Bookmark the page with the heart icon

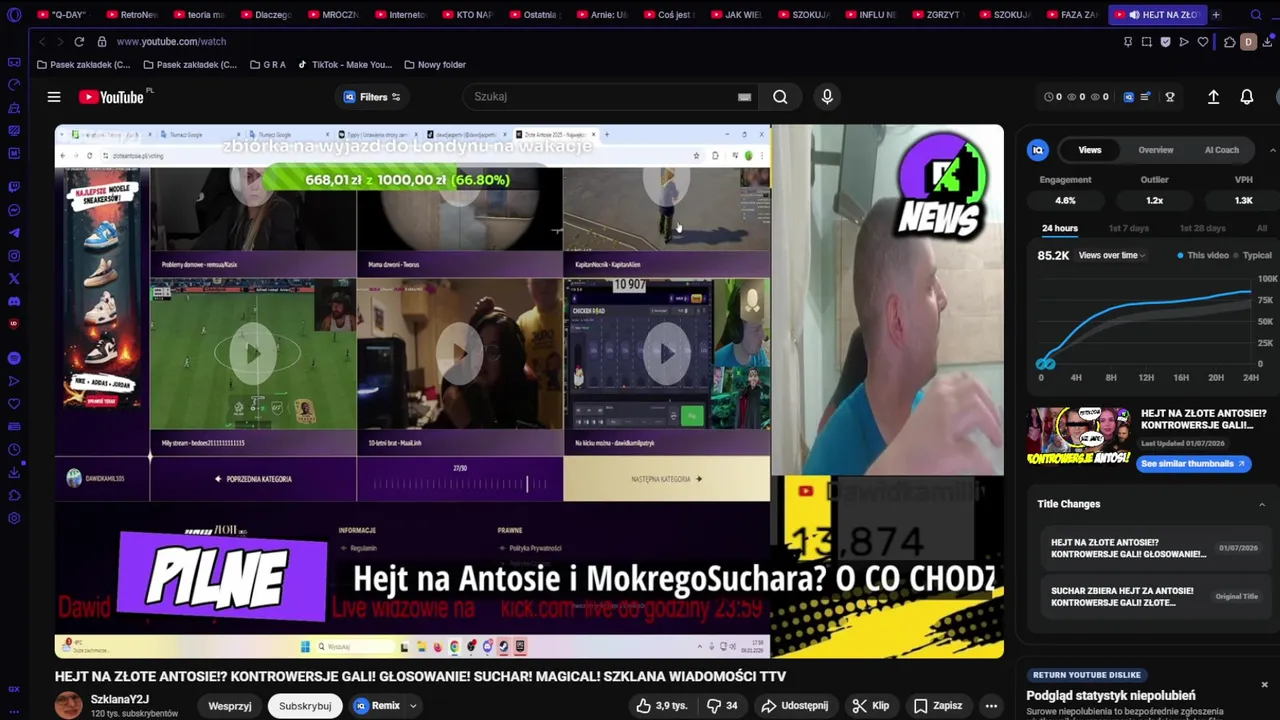[1203, 42]
